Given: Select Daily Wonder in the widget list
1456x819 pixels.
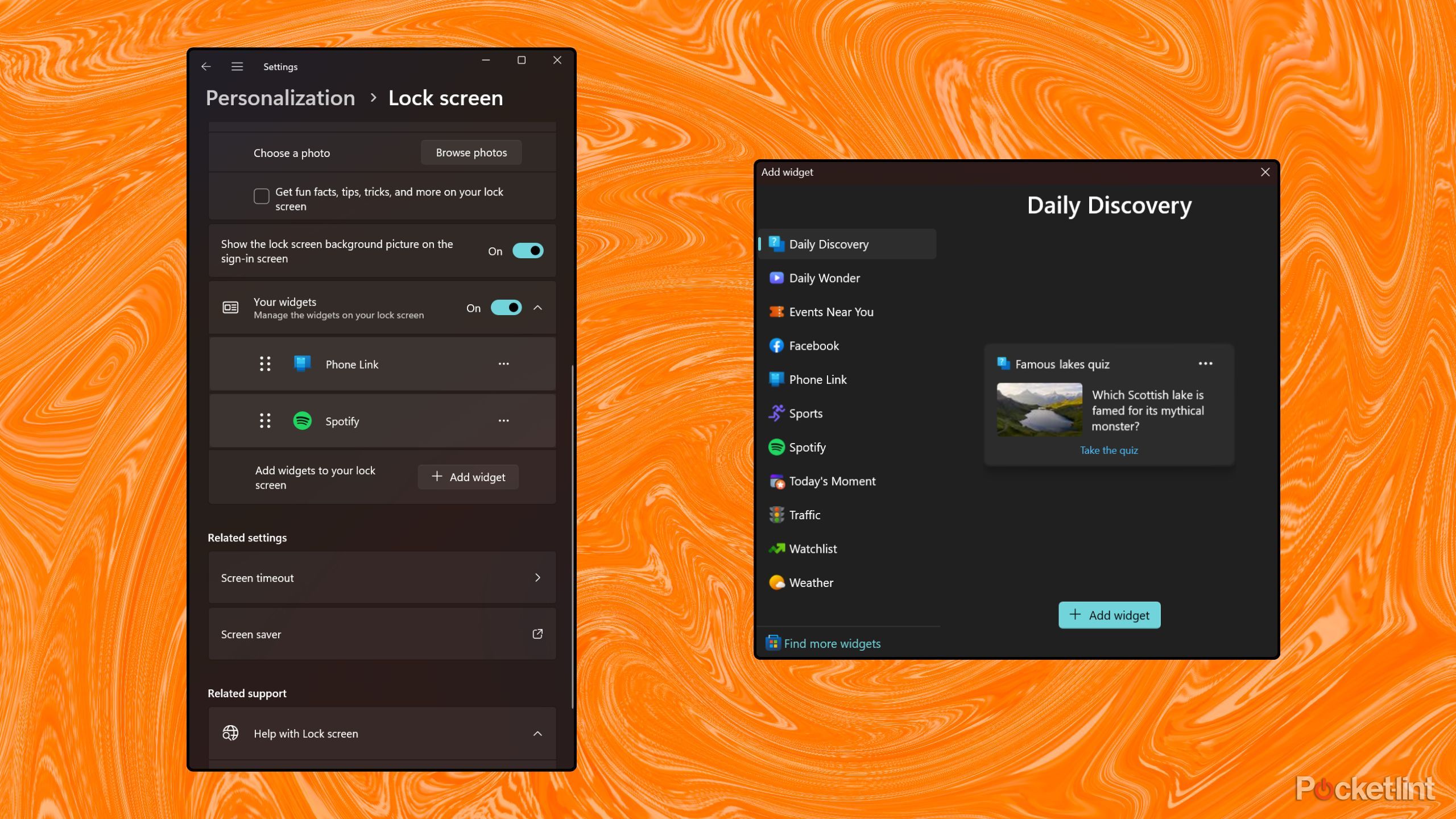Looking at the screenshot, I should coord(847,278).
